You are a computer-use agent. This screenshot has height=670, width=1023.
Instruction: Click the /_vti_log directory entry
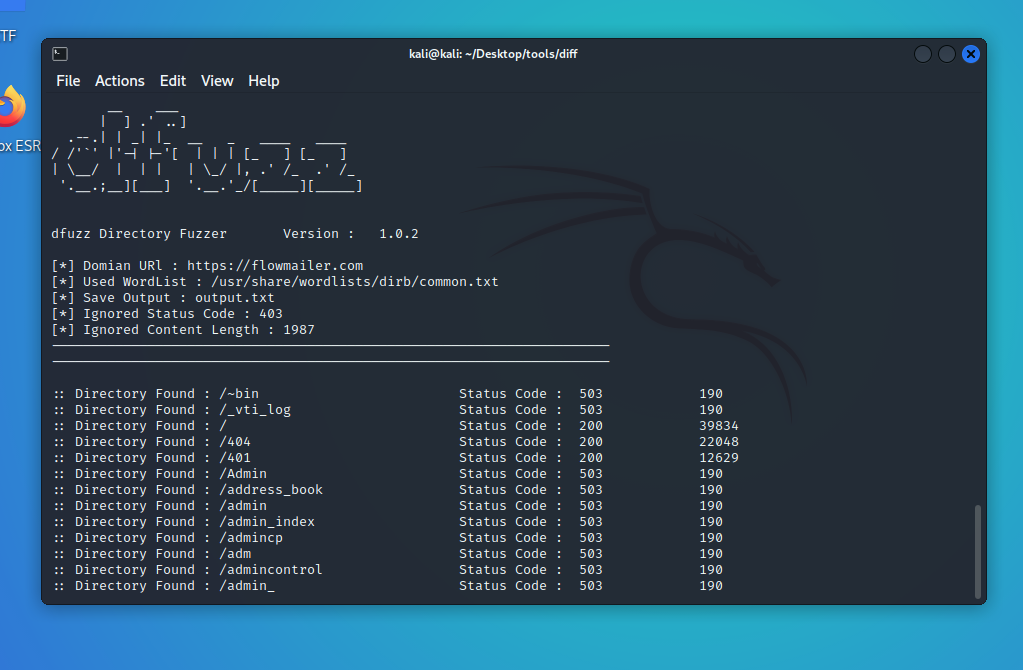(x=255, y=410)
